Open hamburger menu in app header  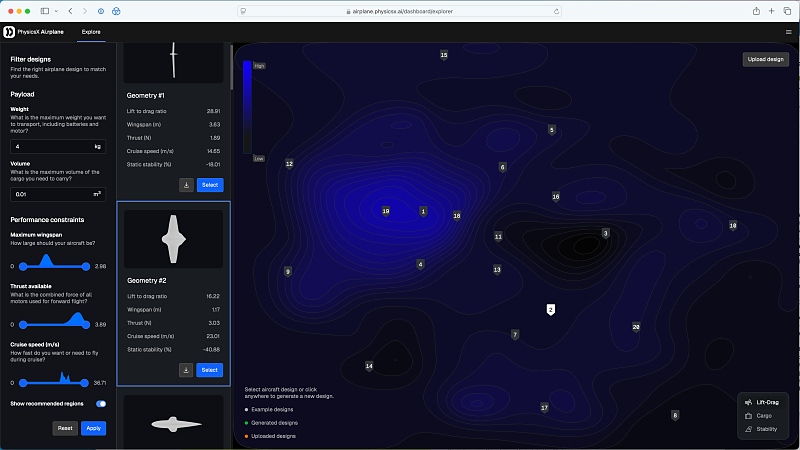(788, 32)
